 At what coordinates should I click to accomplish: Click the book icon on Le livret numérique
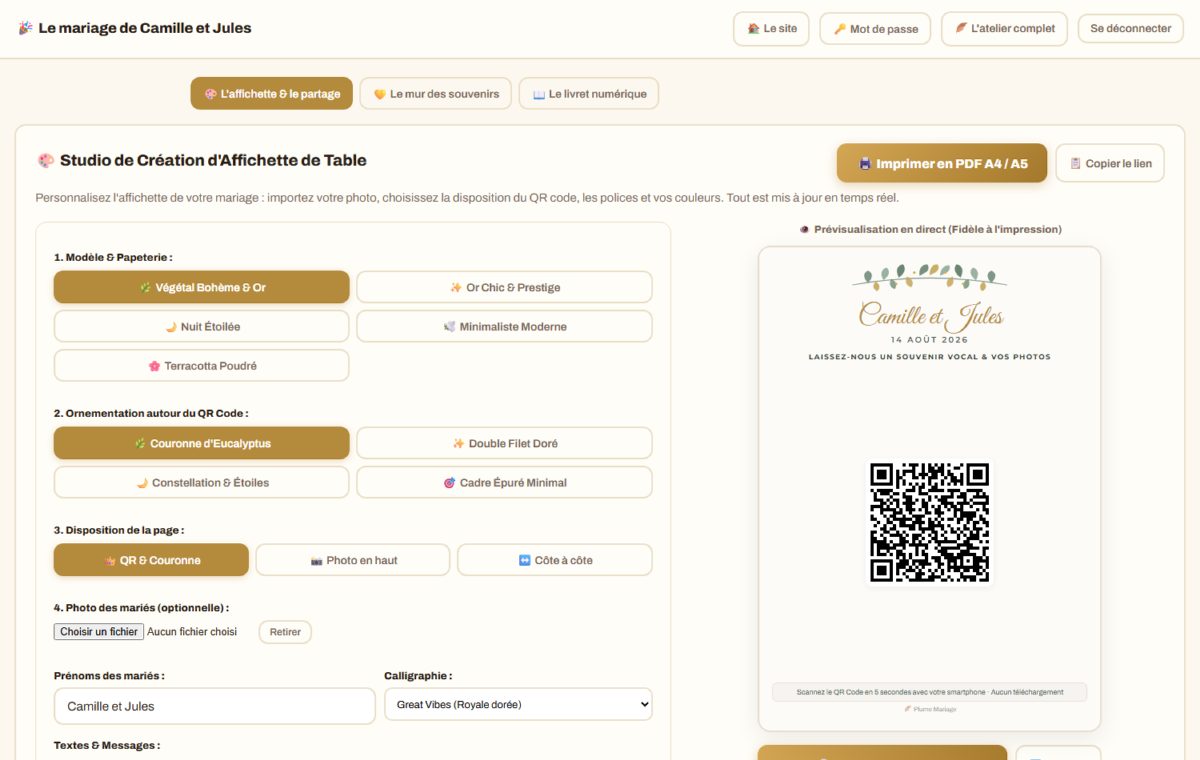coord(539,94)
